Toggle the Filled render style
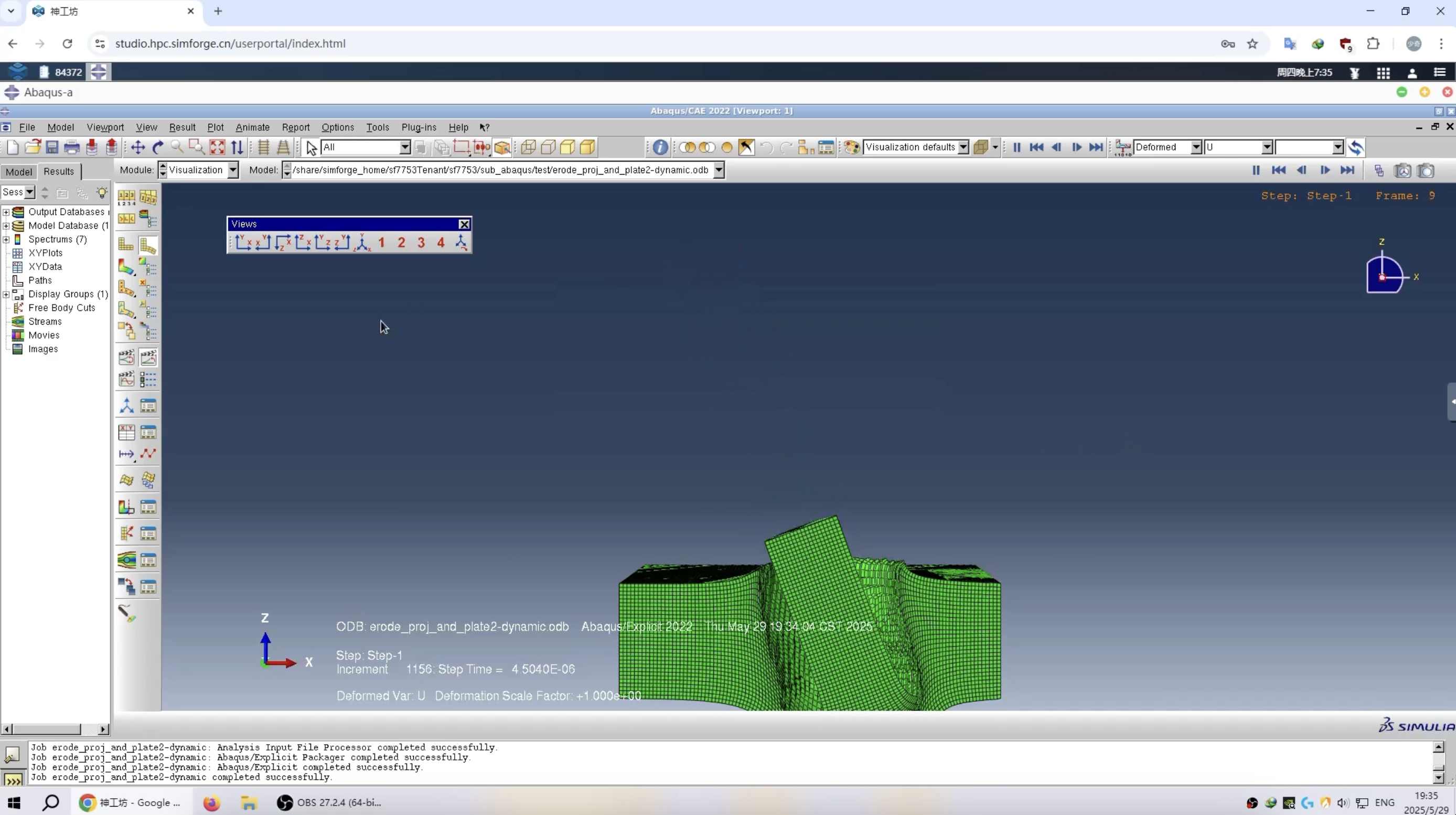Image resolution: width=1456 pixels, height=815 pixels. click(x=568, y=147)
